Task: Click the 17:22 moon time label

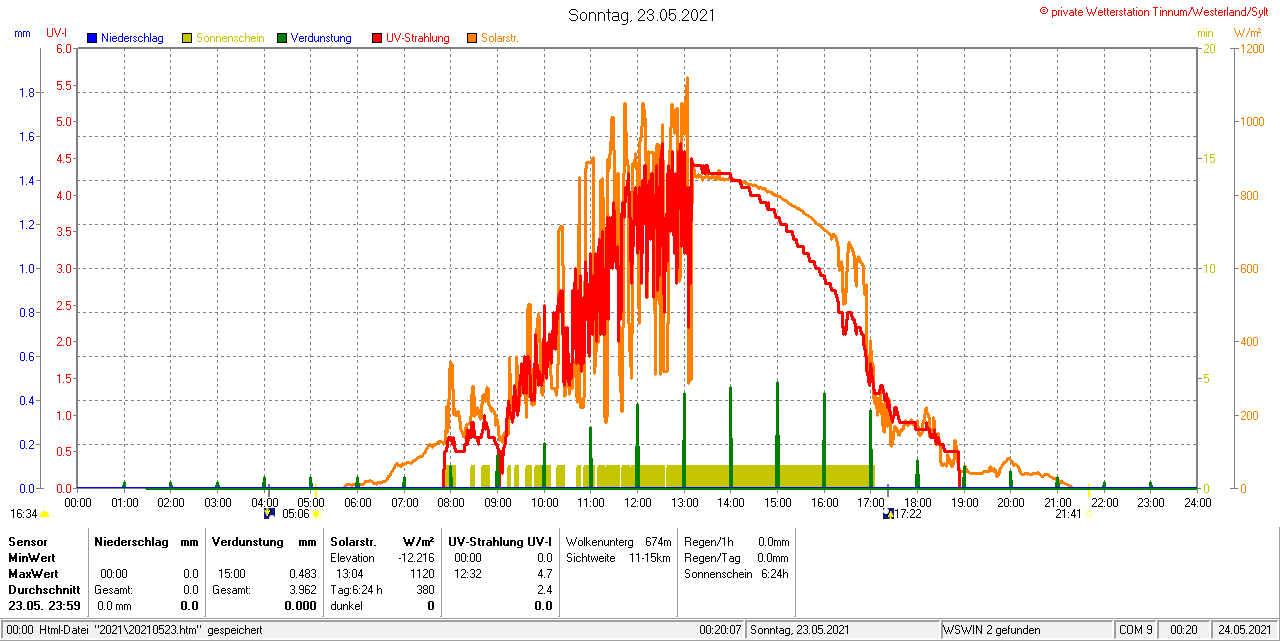Action: pos(907,514)
